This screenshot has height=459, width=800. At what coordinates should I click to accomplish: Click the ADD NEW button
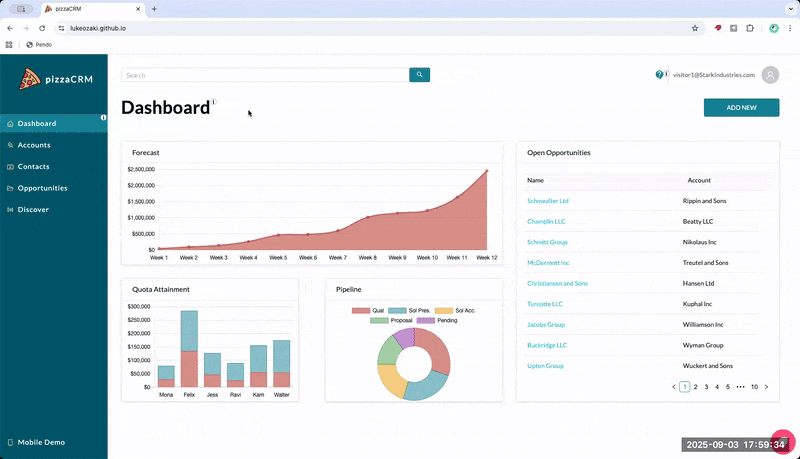pyautogui.click(x=741, y=108)
